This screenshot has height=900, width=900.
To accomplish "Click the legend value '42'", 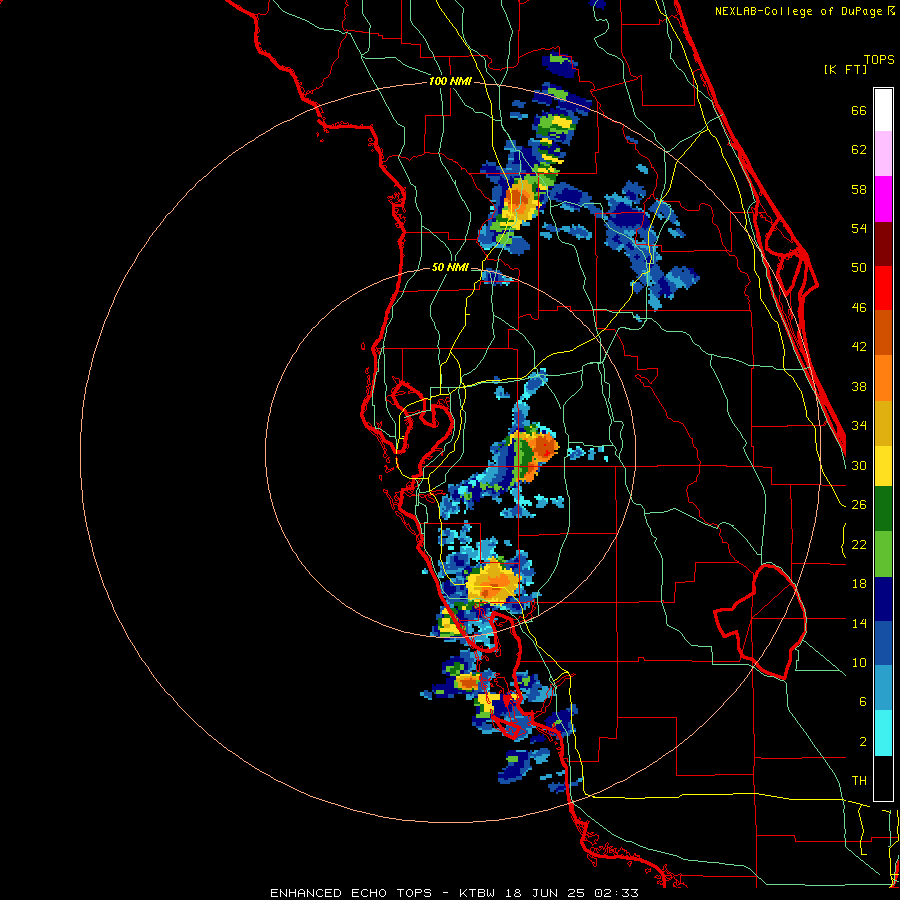I will 859,346.
